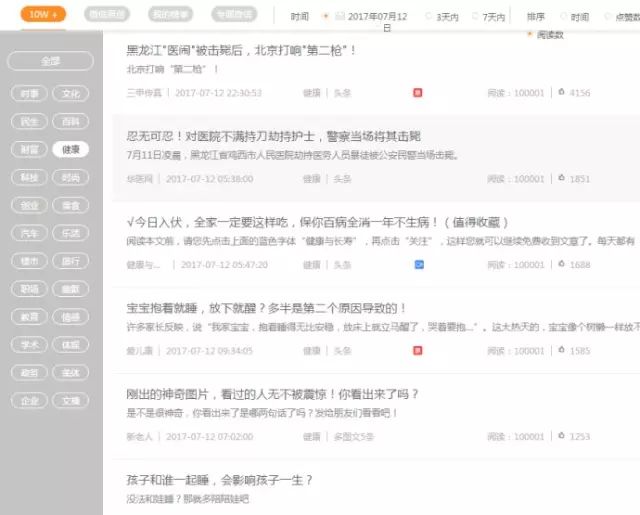The image size is (640, 515).
Task: Choose the 全部 category in sidebar
Action: pos(50,62)
